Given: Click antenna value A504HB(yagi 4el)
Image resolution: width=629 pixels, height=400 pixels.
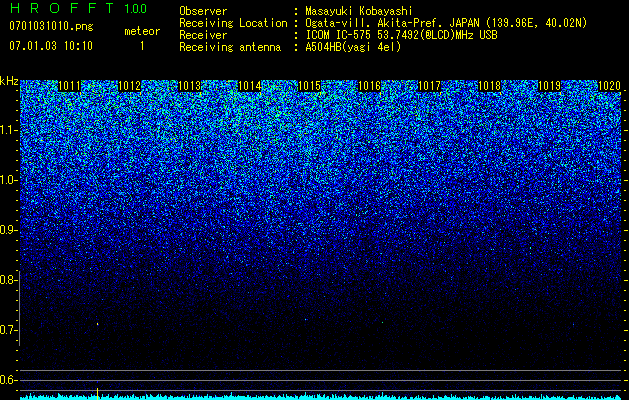Looking at the screenshot, I should point(353,47).
